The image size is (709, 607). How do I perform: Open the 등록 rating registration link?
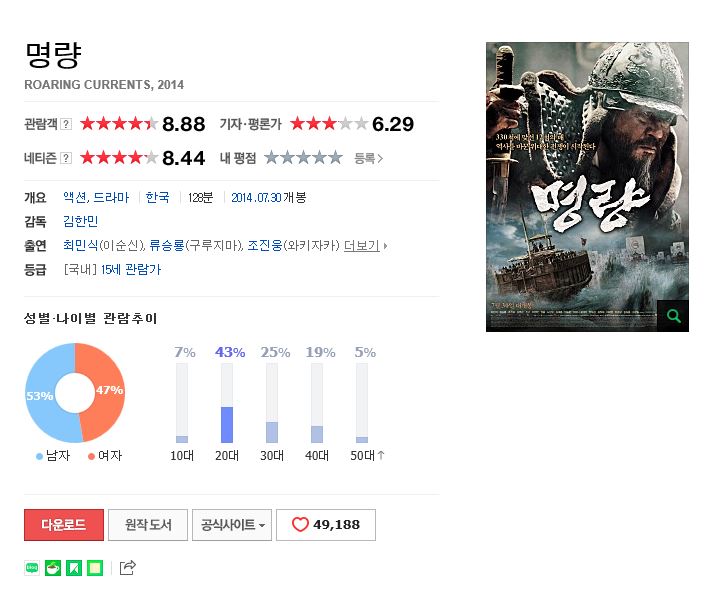pos(369,158)
